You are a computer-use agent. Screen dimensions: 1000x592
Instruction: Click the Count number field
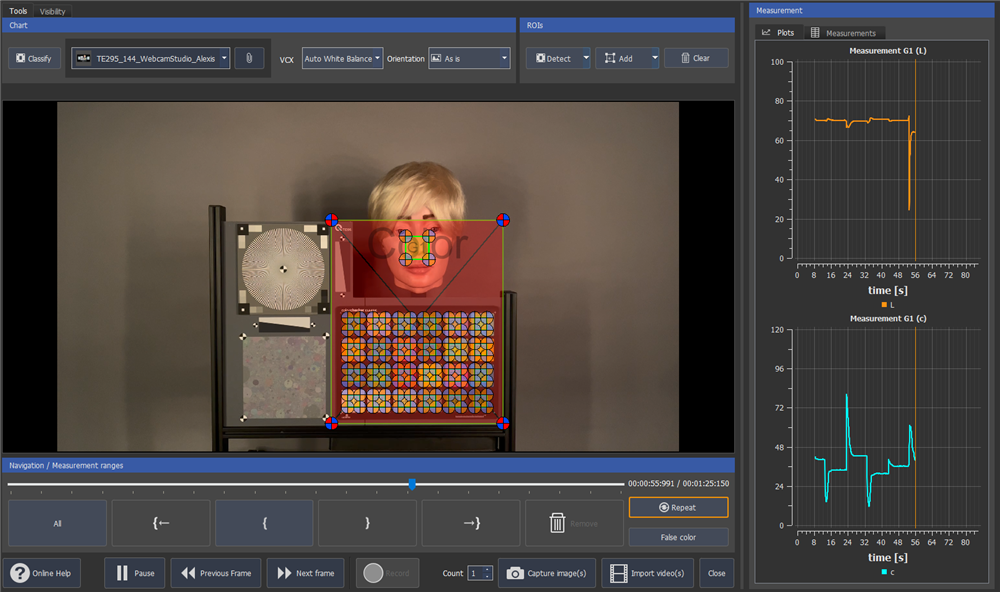(476, 573)
